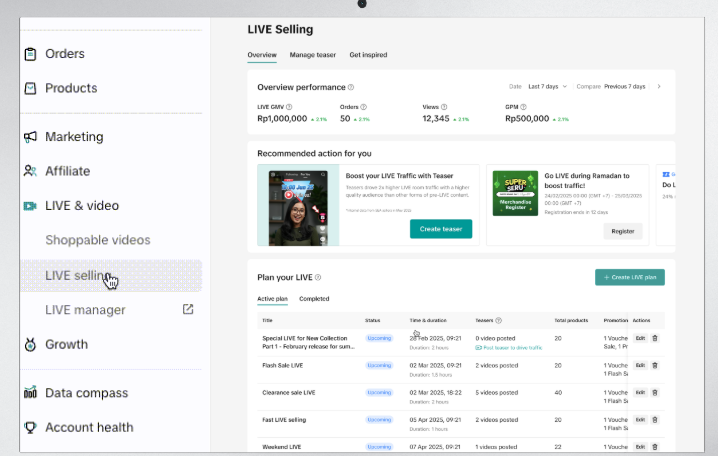This screenshot has width=718, height=456.
Task: Click the Create LIVE plan button
Action: pos(629,277)
